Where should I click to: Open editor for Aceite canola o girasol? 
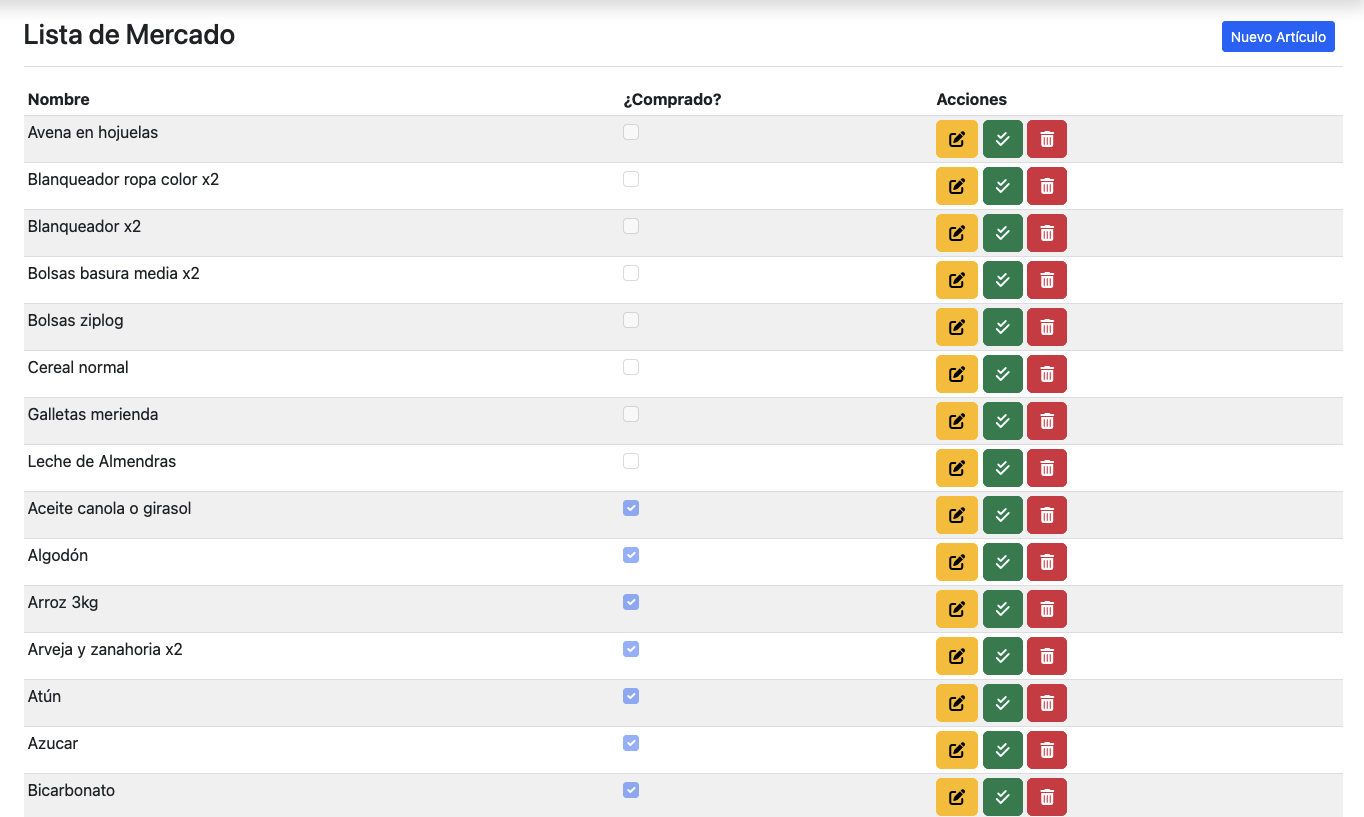click(956, 515)
